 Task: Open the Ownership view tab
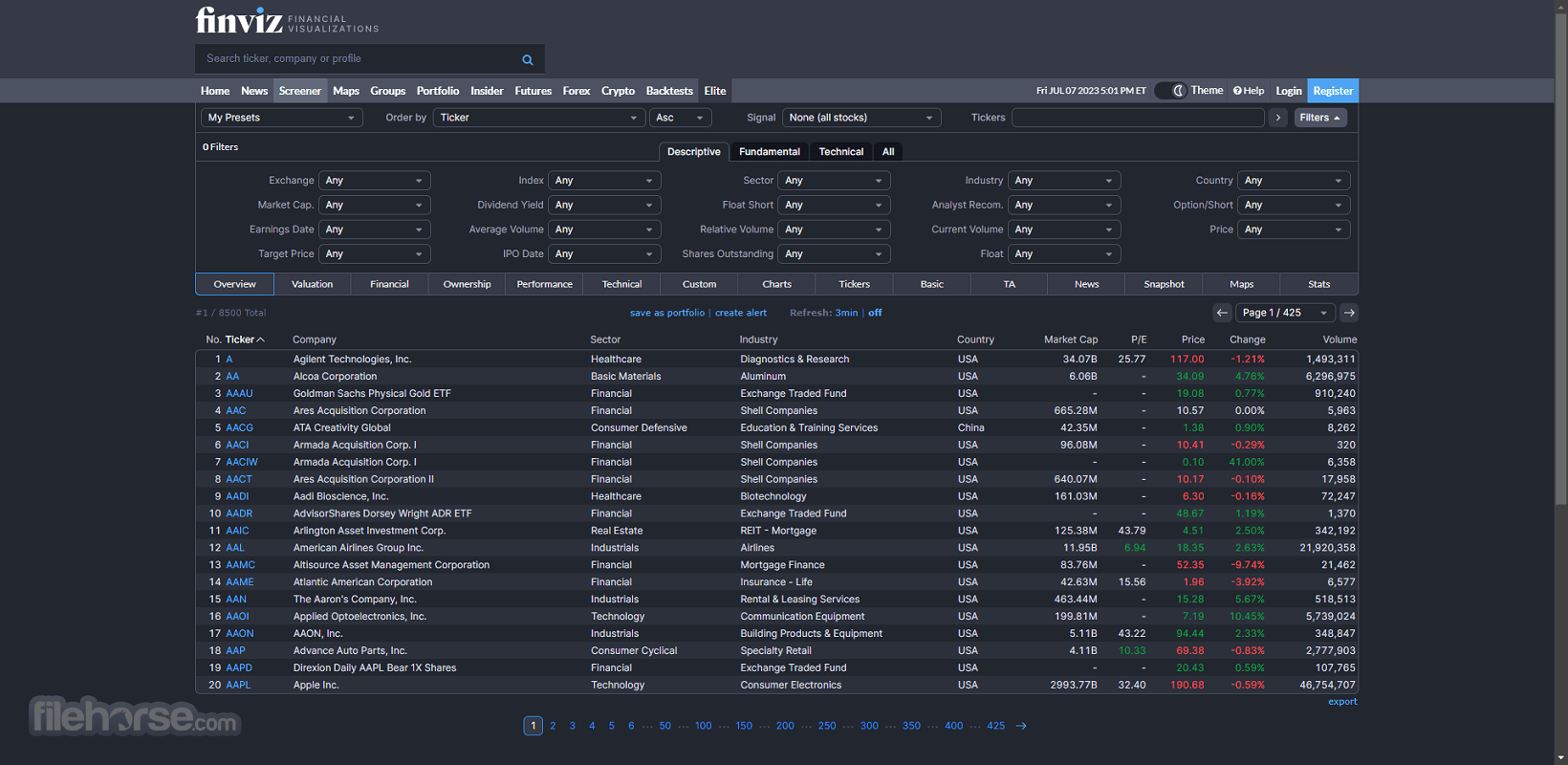click(x=468, y=284)
